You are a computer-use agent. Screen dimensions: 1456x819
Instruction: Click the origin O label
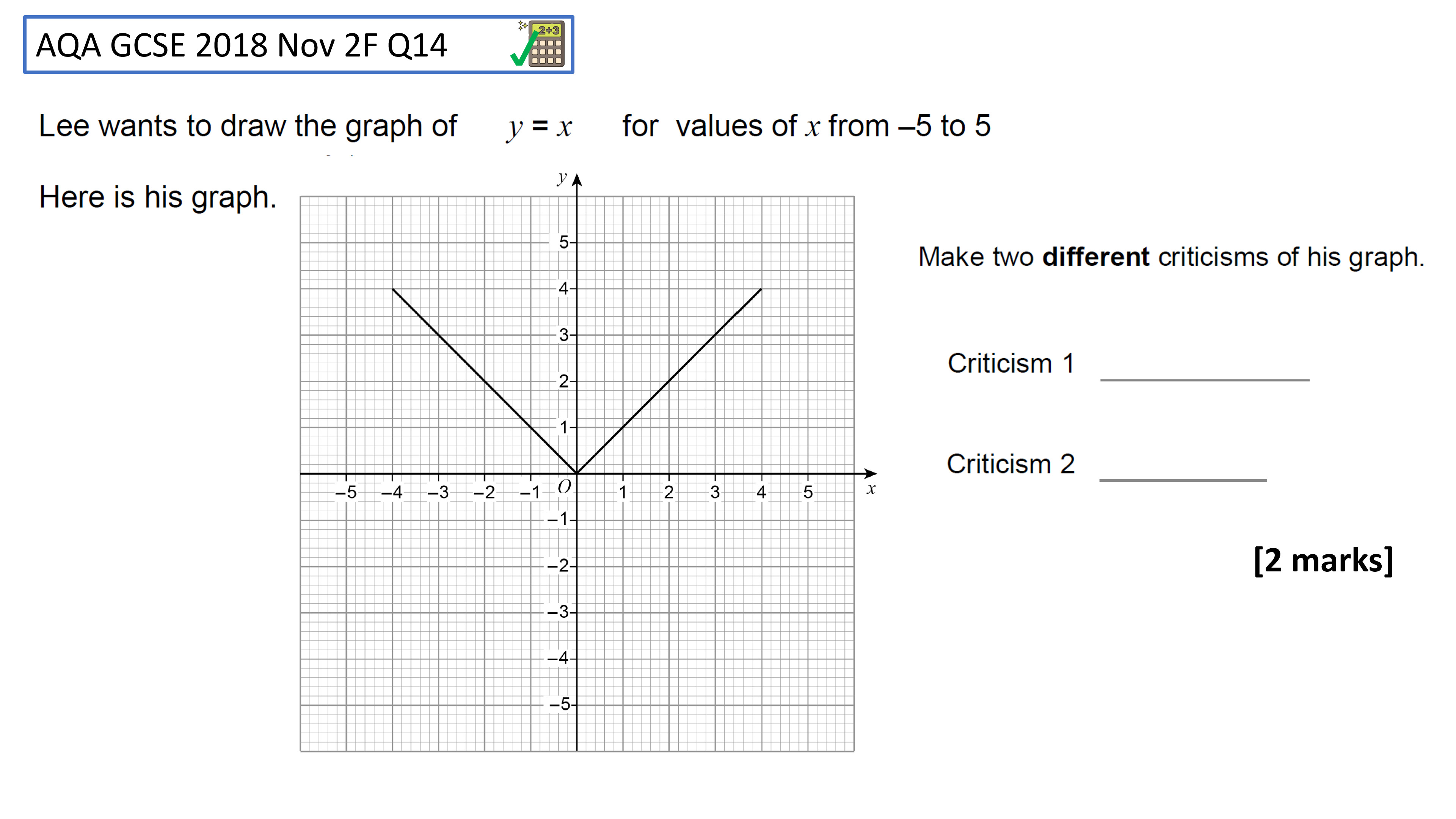pos(564,486)
